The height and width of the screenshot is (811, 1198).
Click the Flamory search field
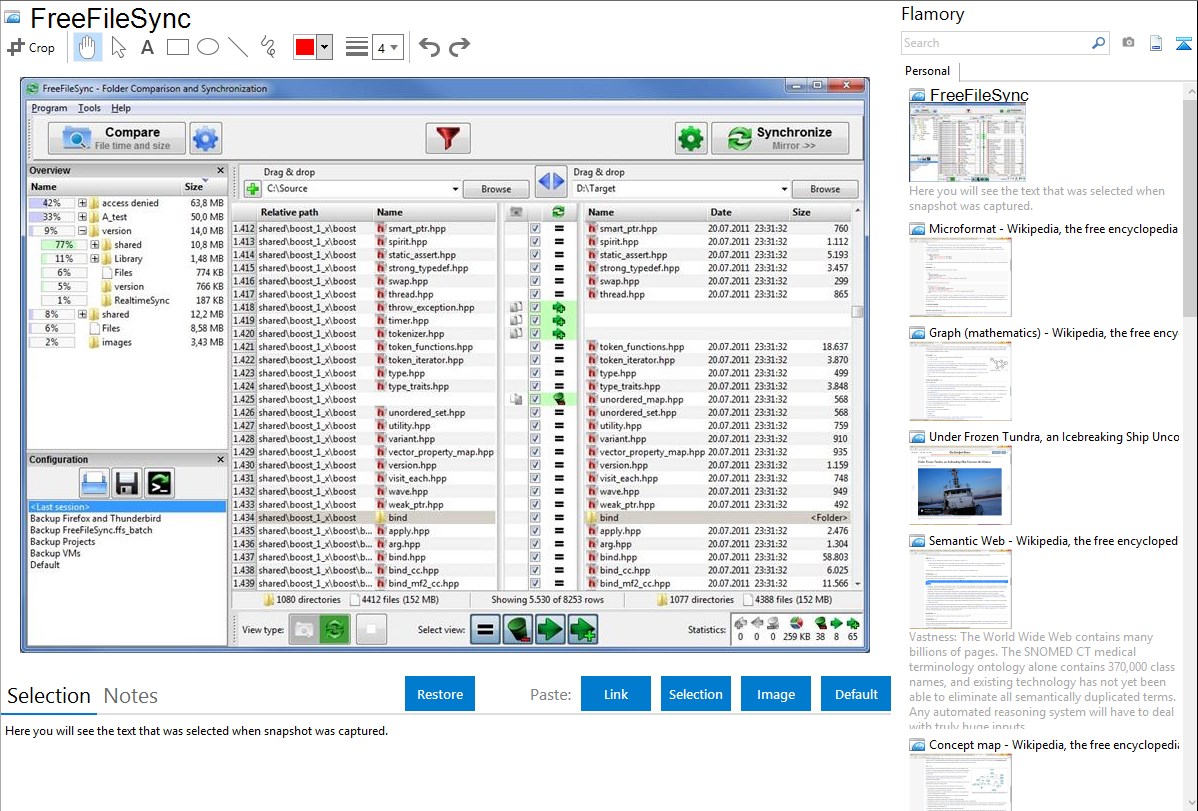tap(995, 43)
